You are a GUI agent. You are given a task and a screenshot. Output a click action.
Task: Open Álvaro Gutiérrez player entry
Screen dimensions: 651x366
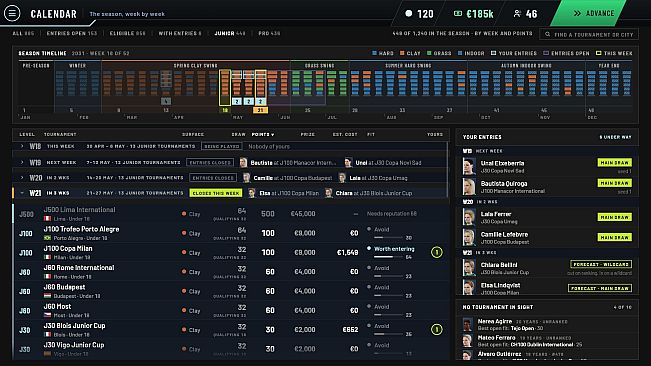(x=547, y=354)
